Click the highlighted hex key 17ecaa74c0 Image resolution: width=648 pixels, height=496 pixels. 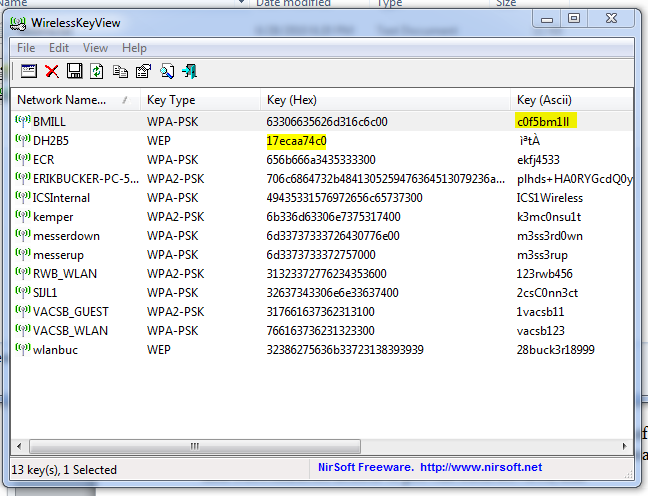[x=296, y=141]
